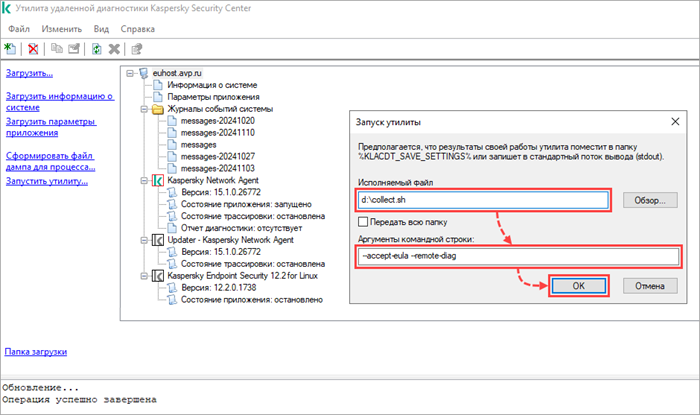This screenshot has height=415, width=700.
Task: Close the Запуск утилиты dialog
Action: pyautogui.click(x=675, y=121)
